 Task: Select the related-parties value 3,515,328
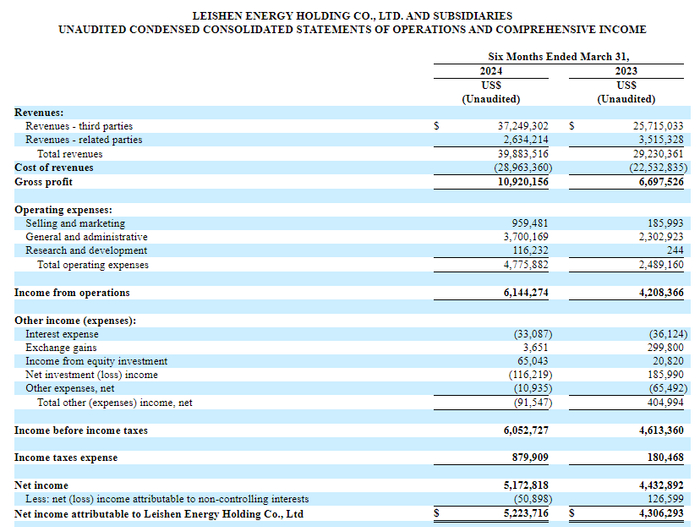coord(661,140)
